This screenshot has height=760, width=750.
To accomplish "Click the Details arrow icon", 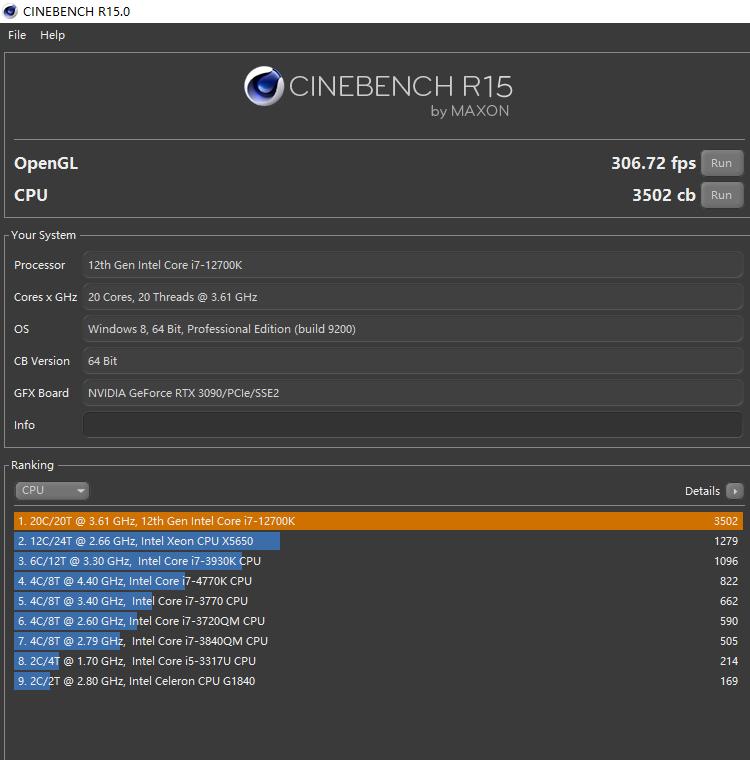I will [735, 491].
